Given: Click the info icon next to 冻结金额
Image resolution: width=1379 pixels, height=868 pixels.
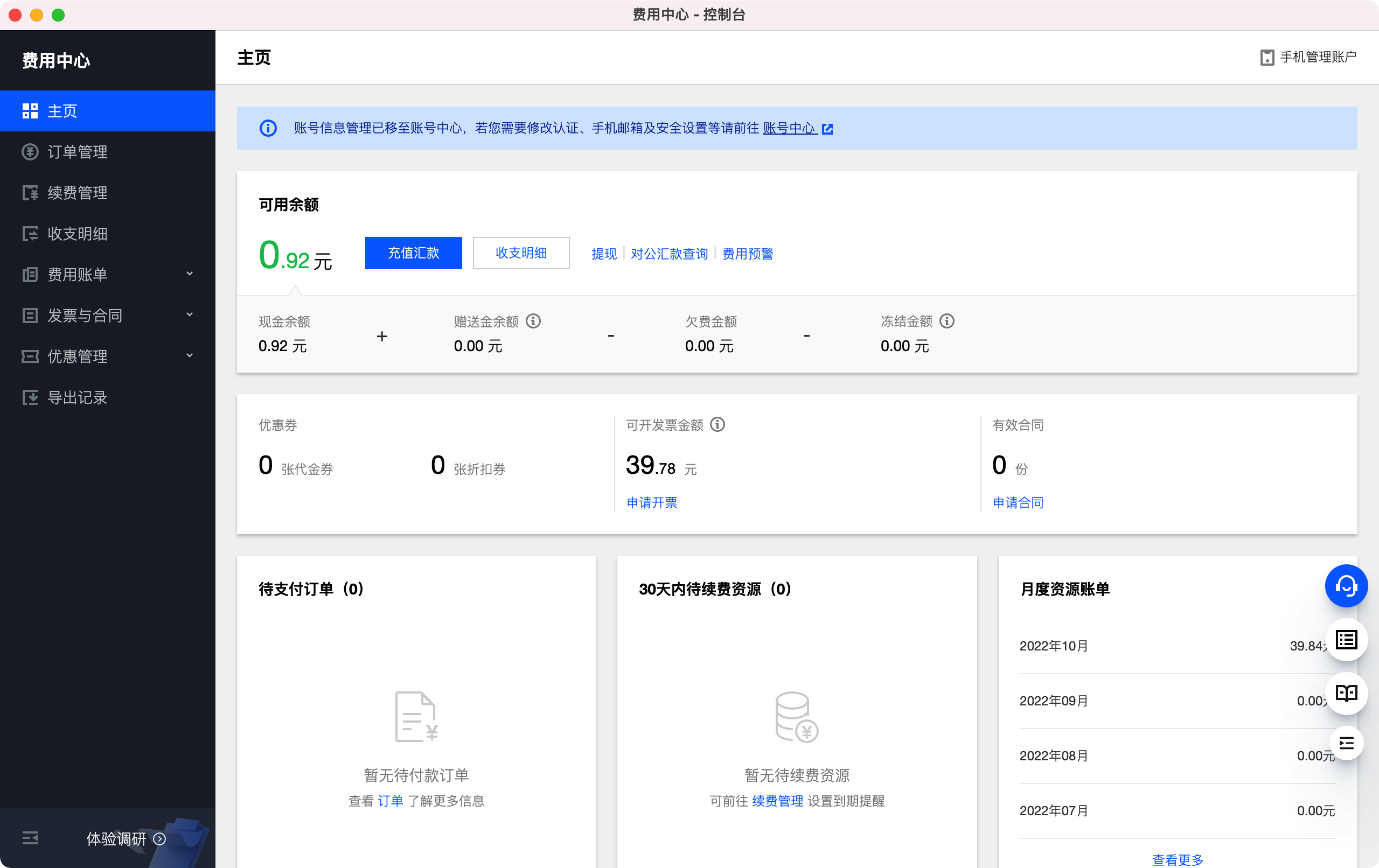Looking at the screenshot, I should click(x=946, y=321).
